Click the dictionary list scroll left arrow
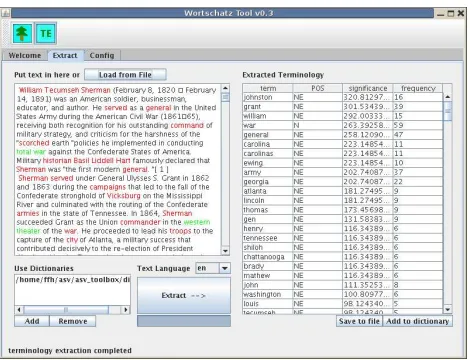Image resolution: width=470 pixels, height=360 pixels. tap(19, 310)
